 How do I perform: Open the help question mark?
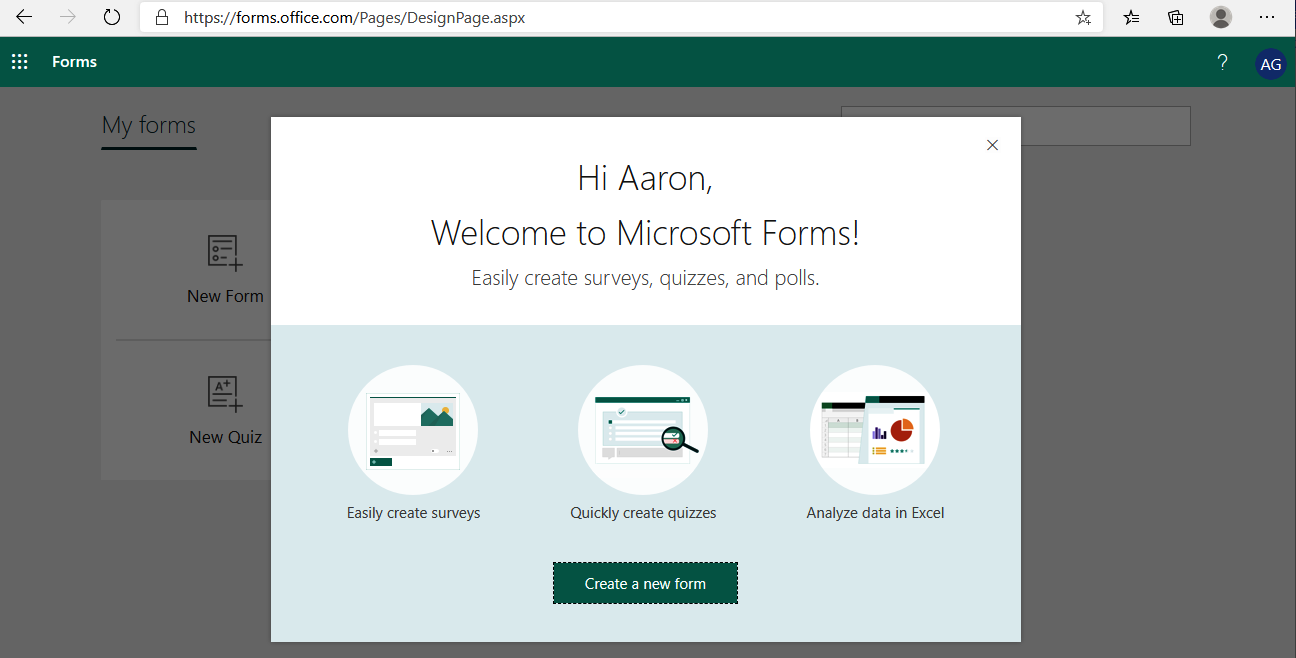click(1222, 62)
